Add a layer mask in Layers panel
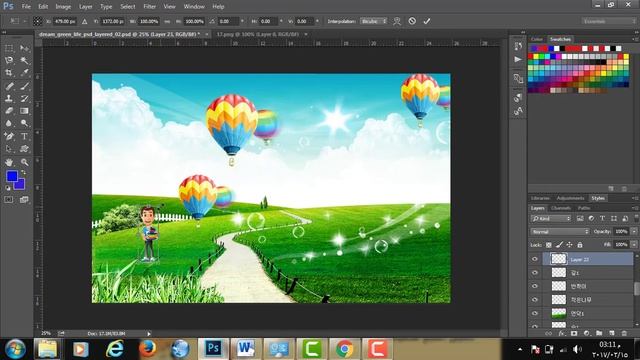The height and width of the screenshot is (360, 640). coord(574,333)
